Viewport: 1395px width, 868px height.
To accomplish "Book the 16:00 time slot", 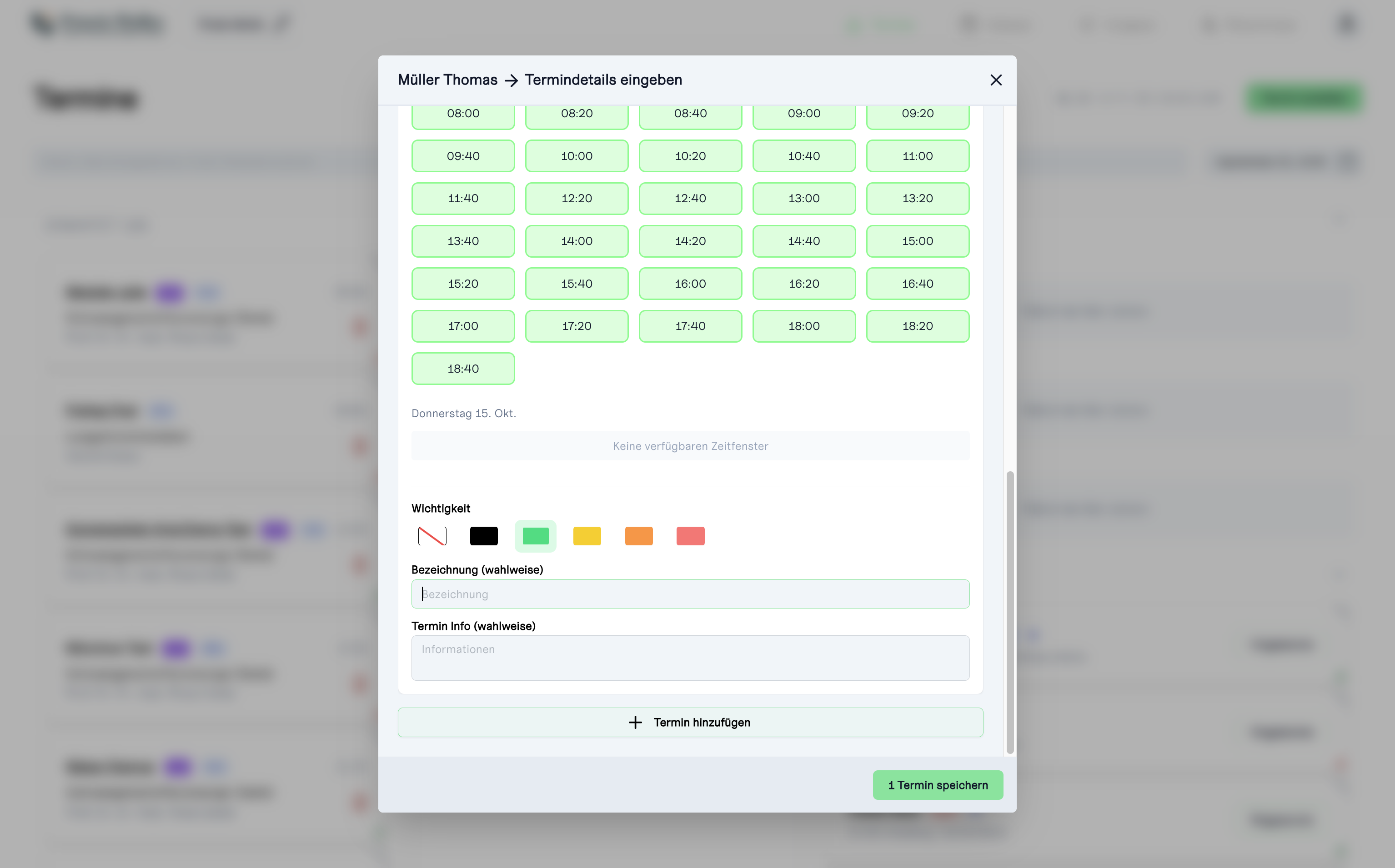I will (x=690, y=284).
